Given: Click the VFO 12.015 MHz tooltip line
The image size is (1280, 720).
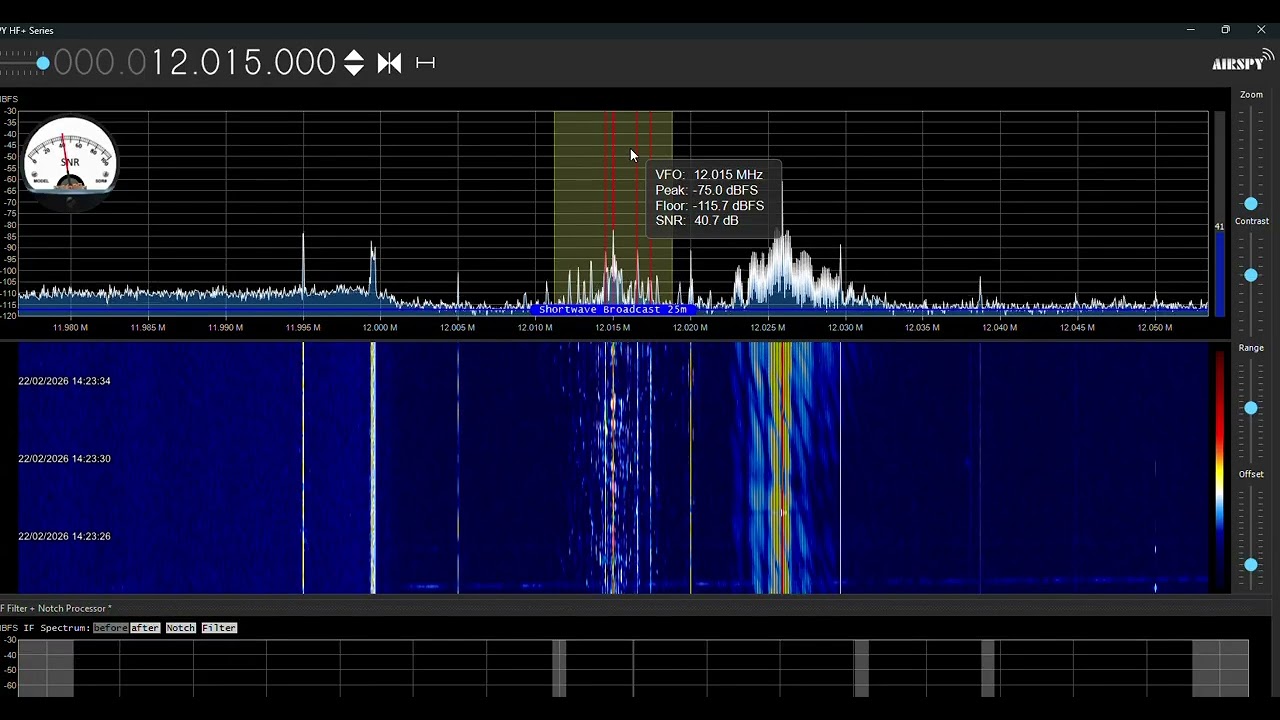Looking at the screenshot, I should pyautogui.click(x=709, y=175).
